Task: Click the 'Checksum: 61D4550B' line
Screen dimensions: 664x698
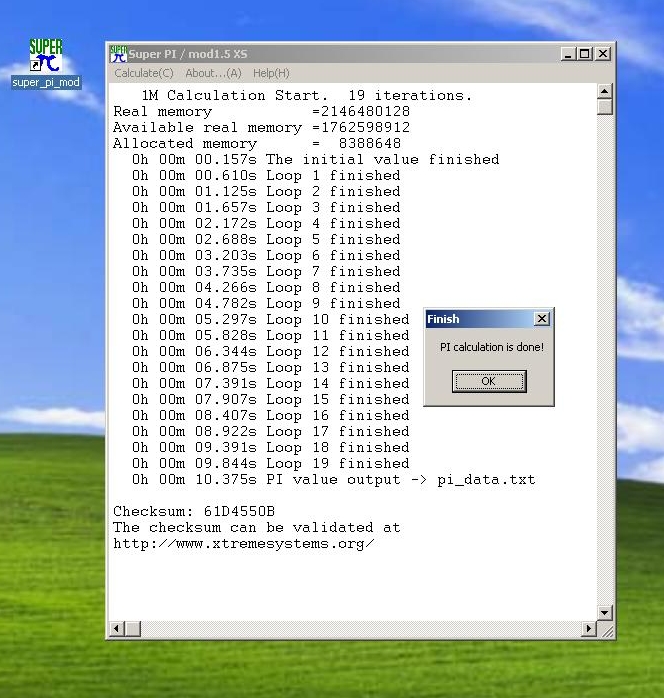Action: [x=194, y=511]
